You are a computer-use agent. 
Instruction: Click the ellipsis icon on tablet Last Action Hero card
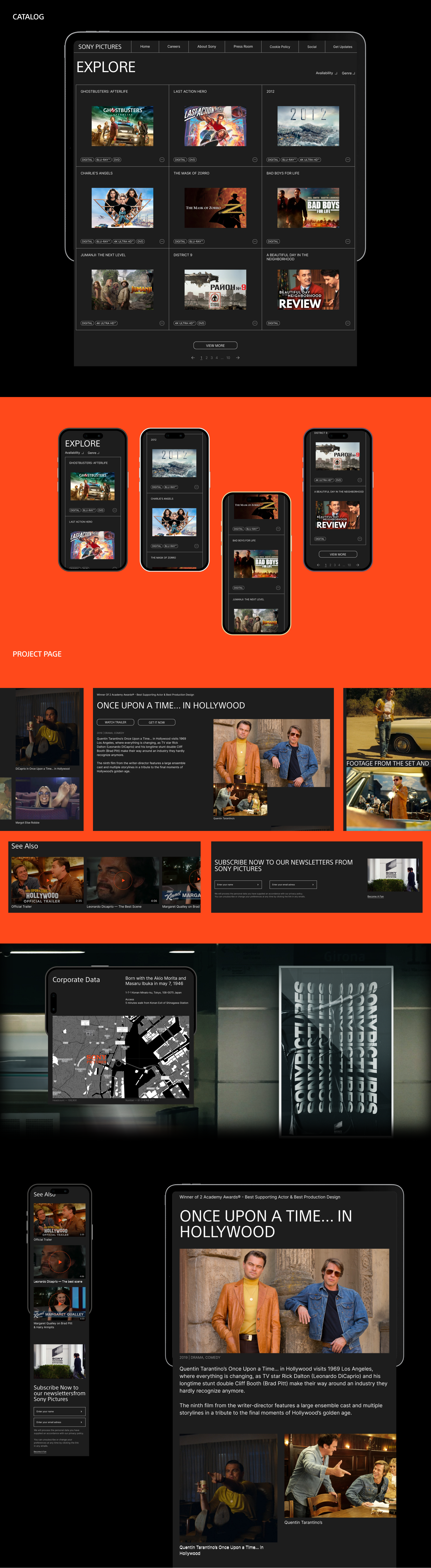255,160
